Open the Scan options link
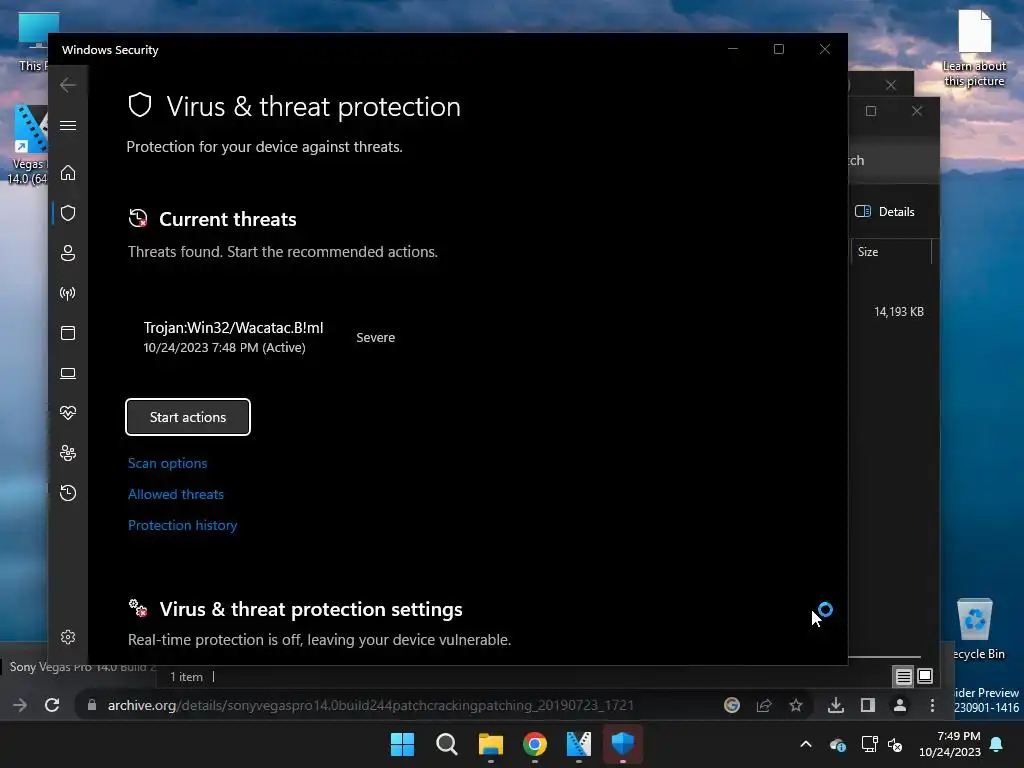1024x768 pixels. [167, 463]
